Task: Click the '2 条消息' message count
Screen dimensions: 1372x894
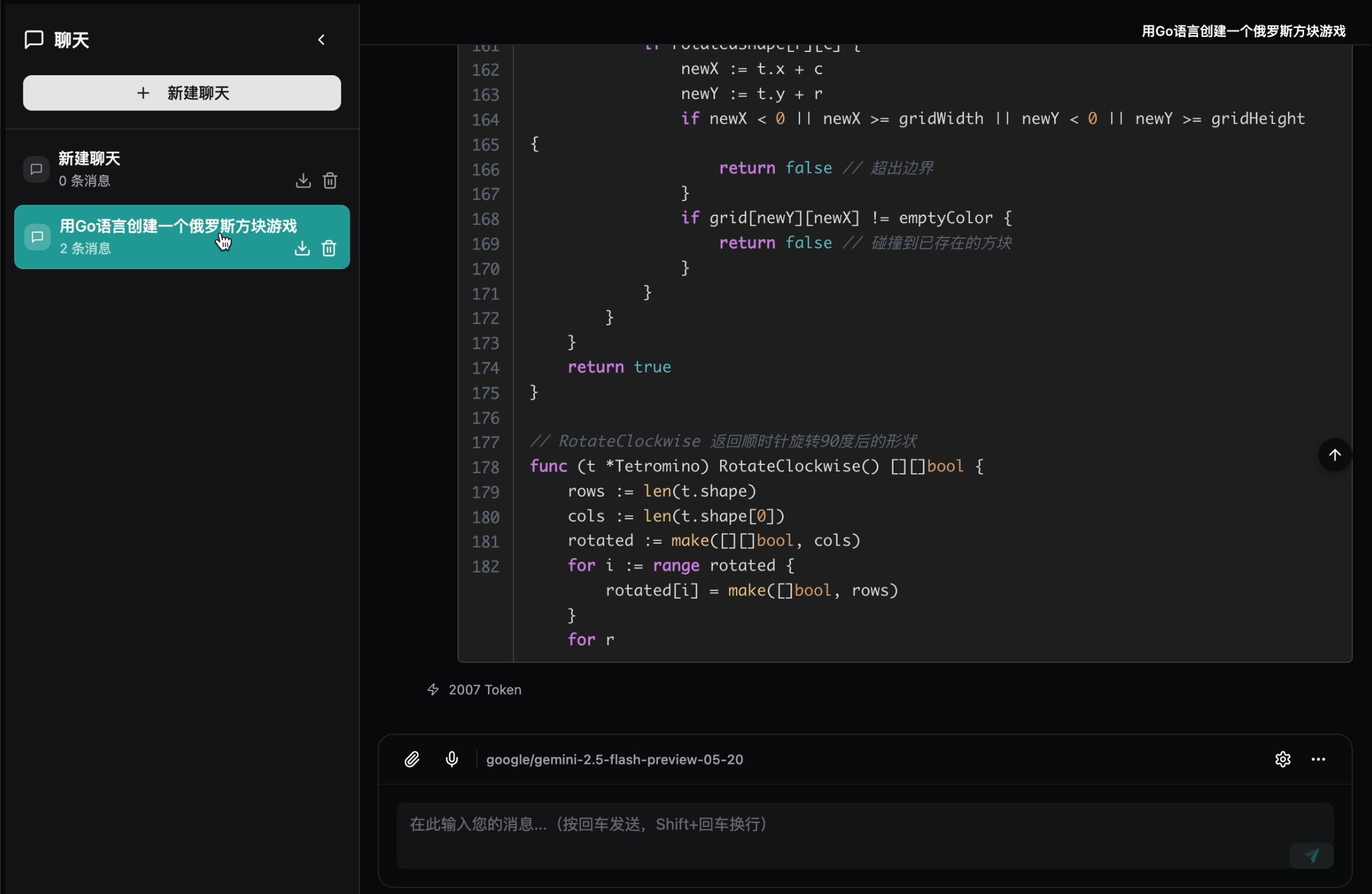Action: coord(85,248)
